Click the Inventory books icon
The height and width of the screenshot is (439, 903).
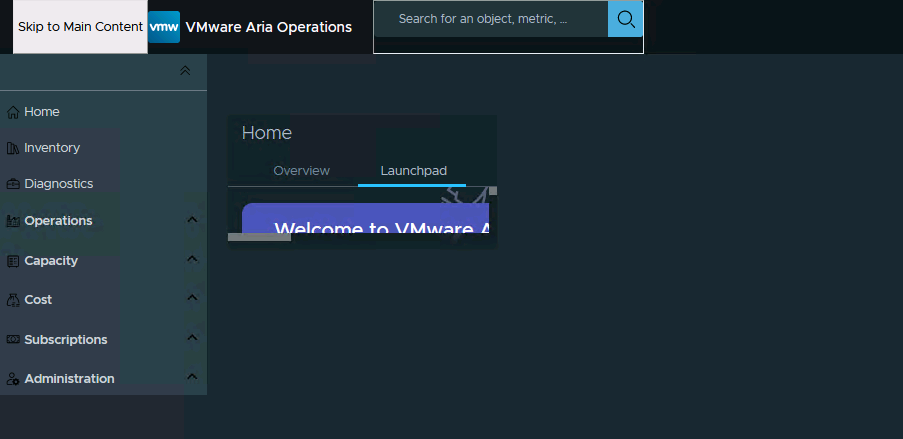click(13, 149)
